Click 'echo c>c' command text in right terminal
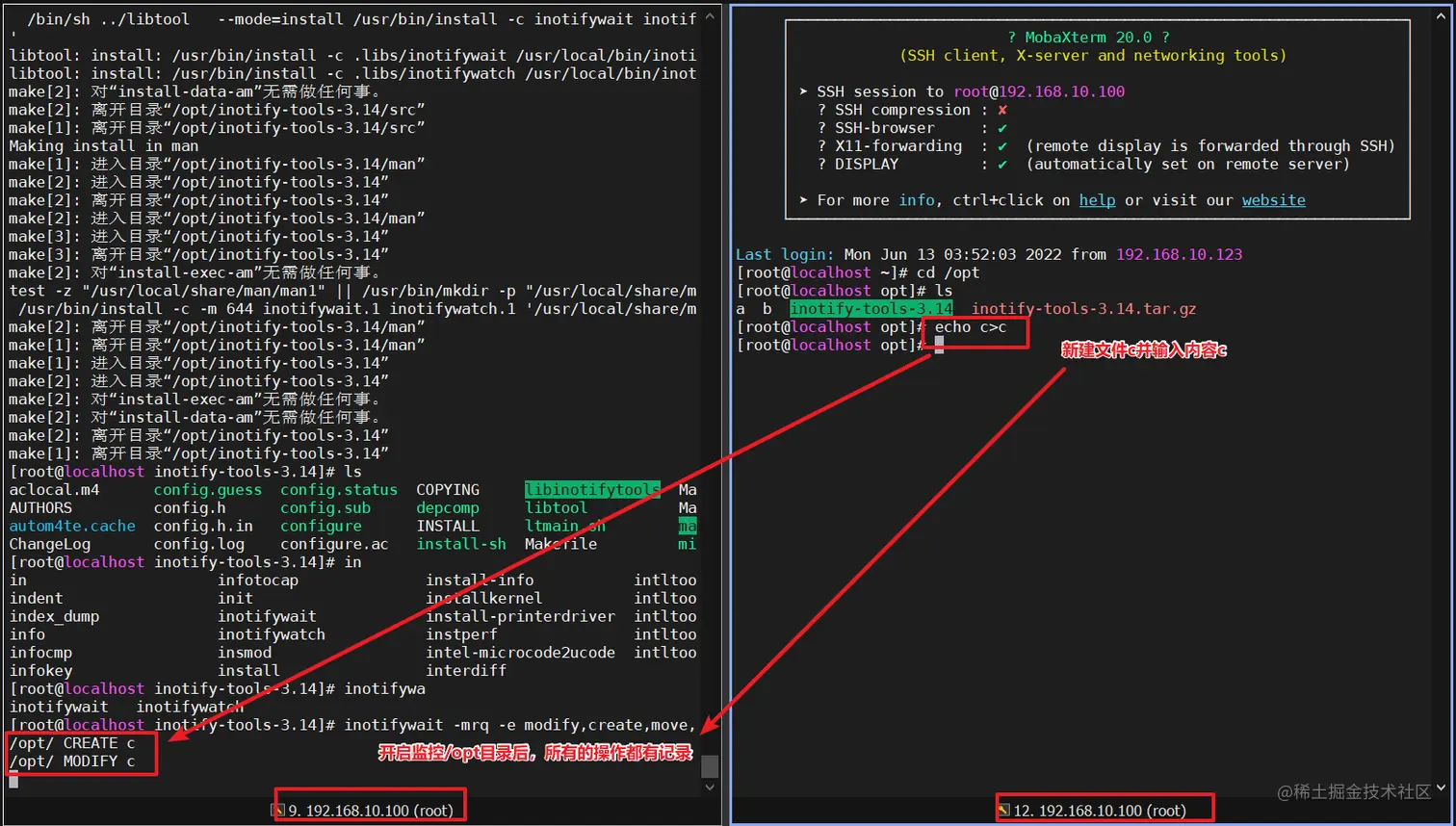 tap(971, 327)
